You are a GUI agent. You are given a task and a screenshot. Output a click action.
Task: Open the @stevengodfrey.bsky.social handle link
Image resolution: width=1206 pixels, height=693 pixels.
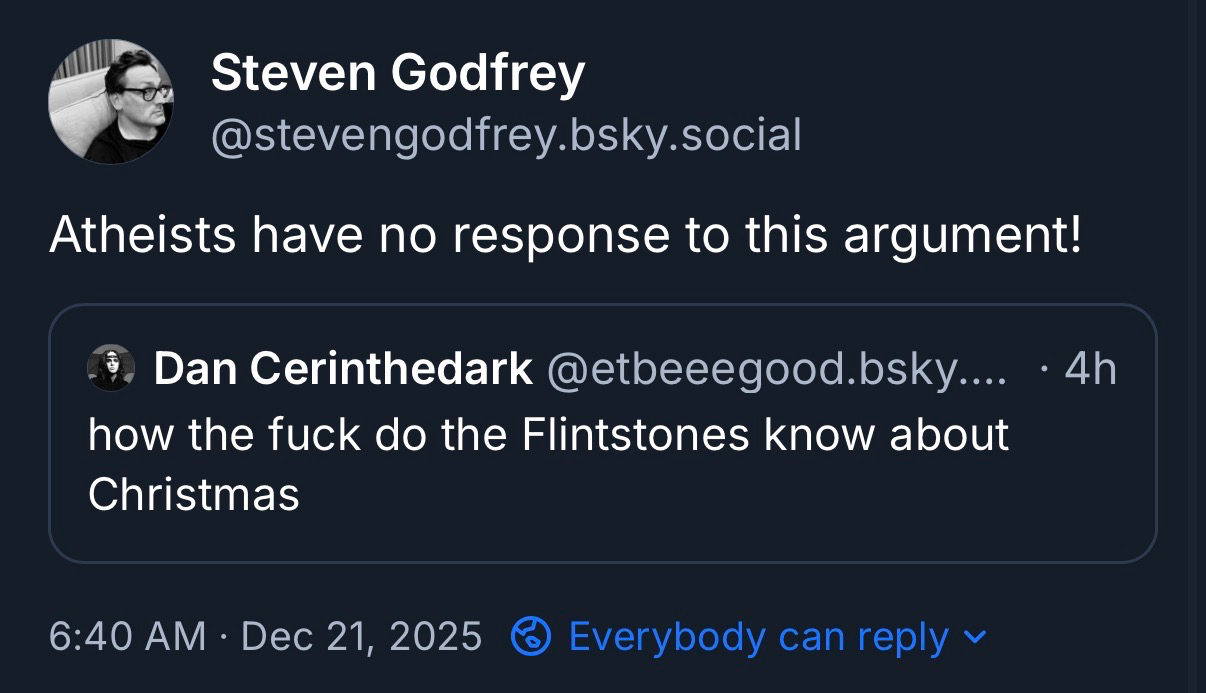point(506,135)
